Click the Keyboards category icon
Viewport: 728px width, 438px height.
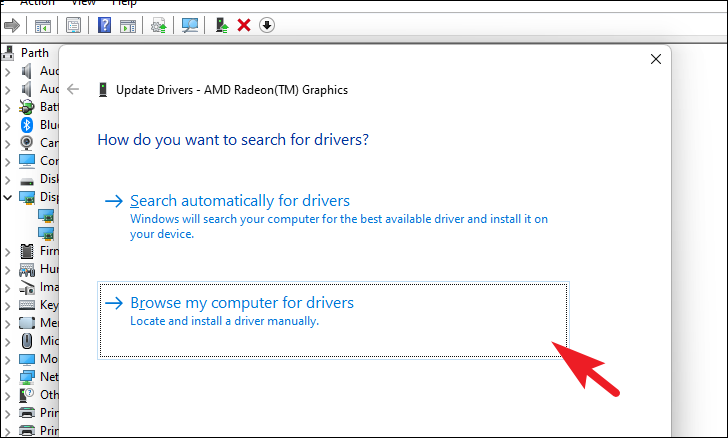27,305
